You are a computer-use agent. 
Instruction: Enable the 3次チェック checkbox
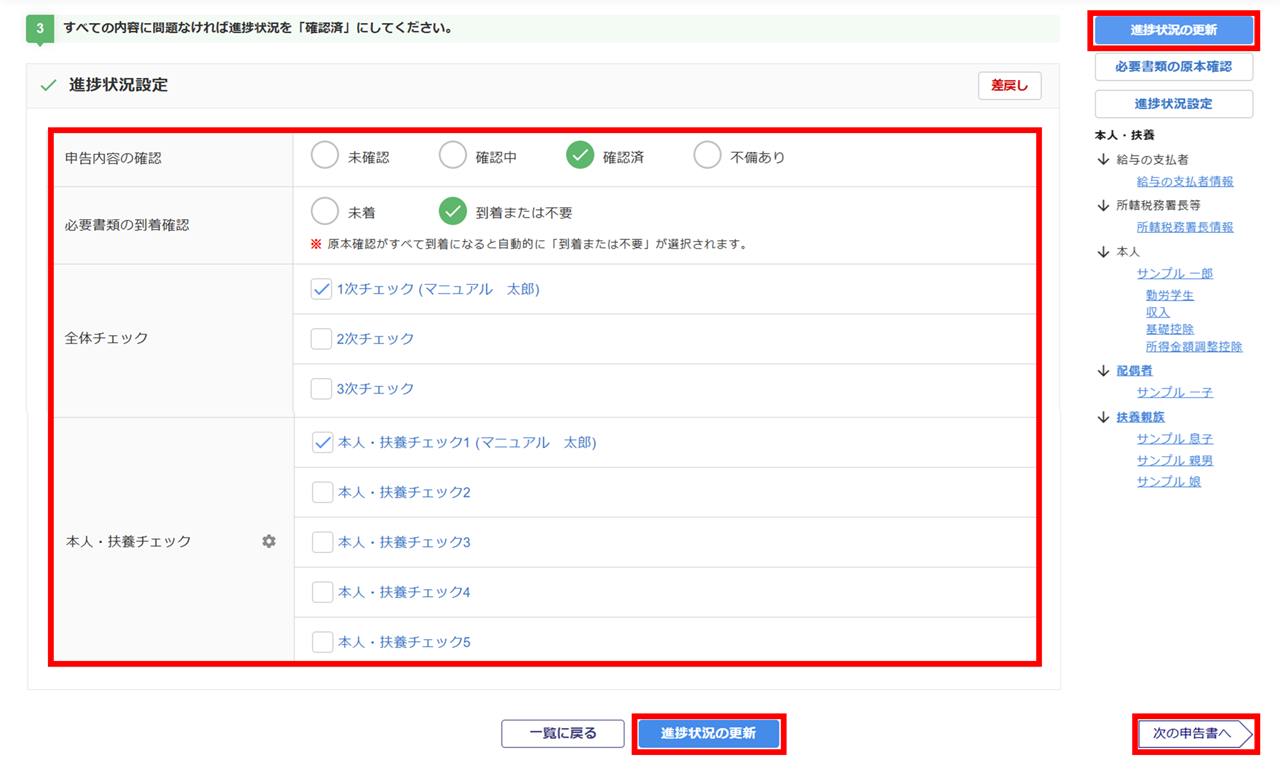(321, 389)
